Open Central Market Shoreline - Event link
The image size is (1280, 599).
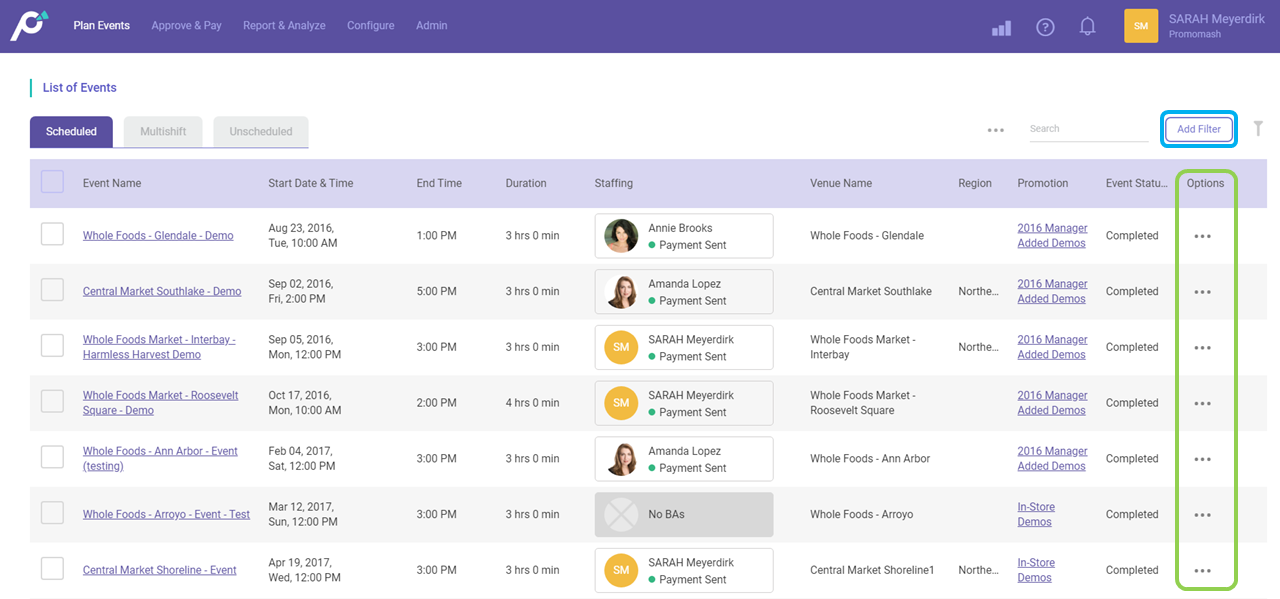click(x=160, y=570)
